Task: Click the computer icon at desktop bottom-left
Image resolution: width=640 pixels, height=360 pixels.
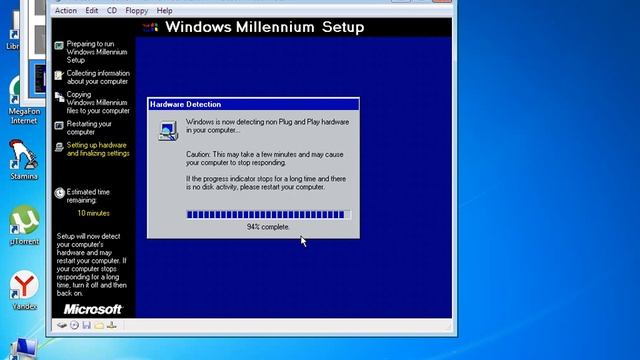Action: tap(23, 349)
